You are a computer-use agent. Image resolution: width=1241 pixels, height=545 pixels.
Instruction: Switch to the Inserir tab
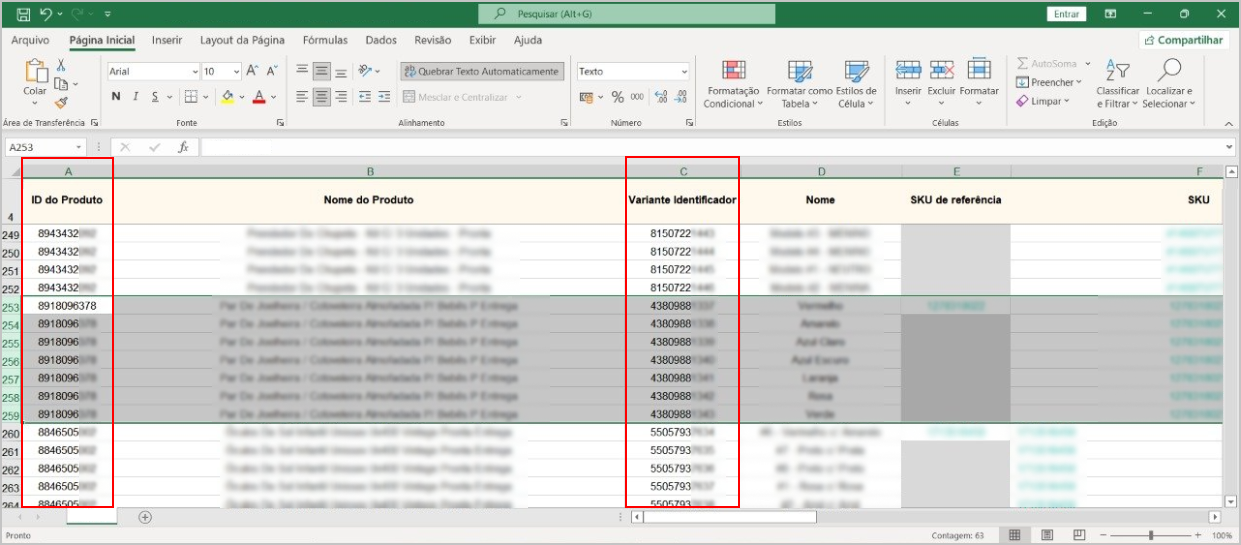pos(167,40)
